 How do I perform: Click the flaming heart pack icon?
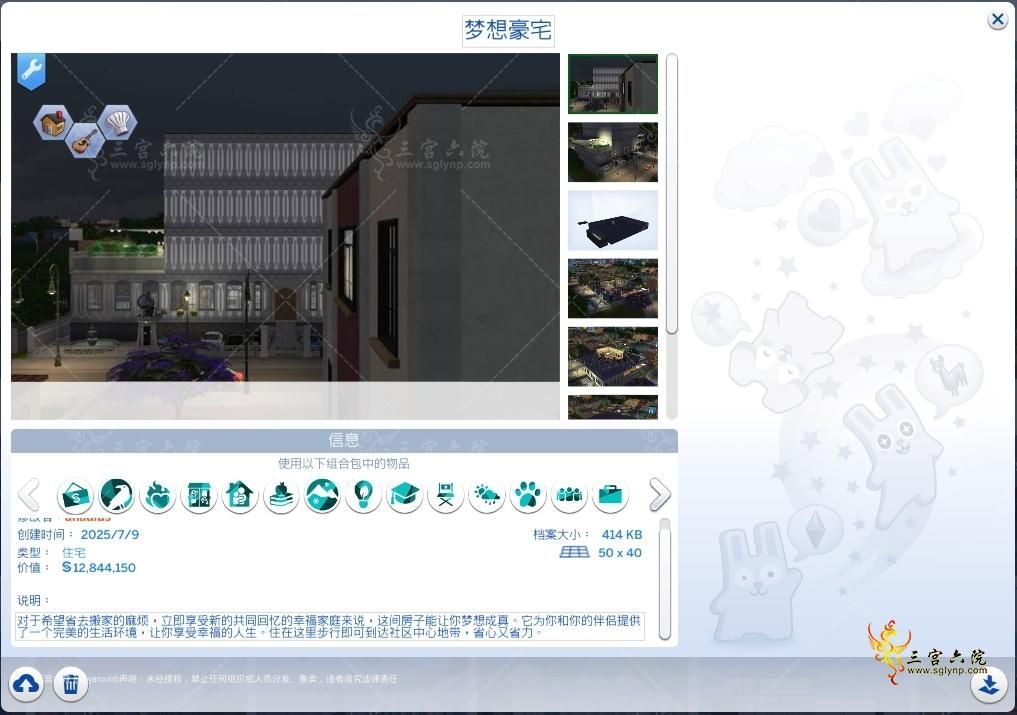[x=158, y=496]
